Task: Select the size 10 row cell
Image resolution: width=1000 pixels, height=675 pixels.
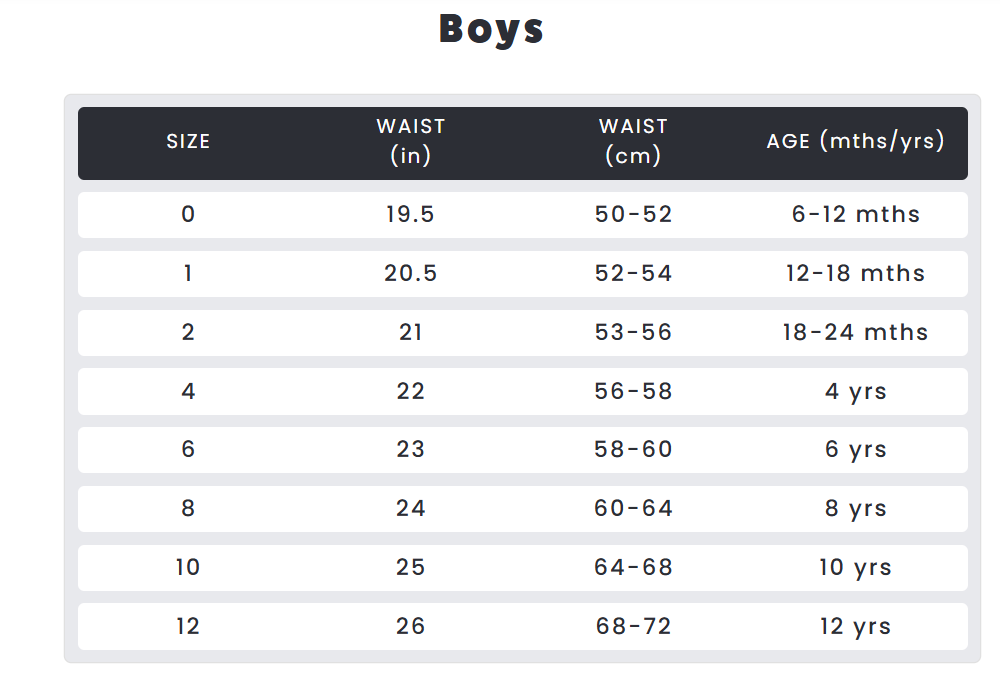Action: (188, 567)
